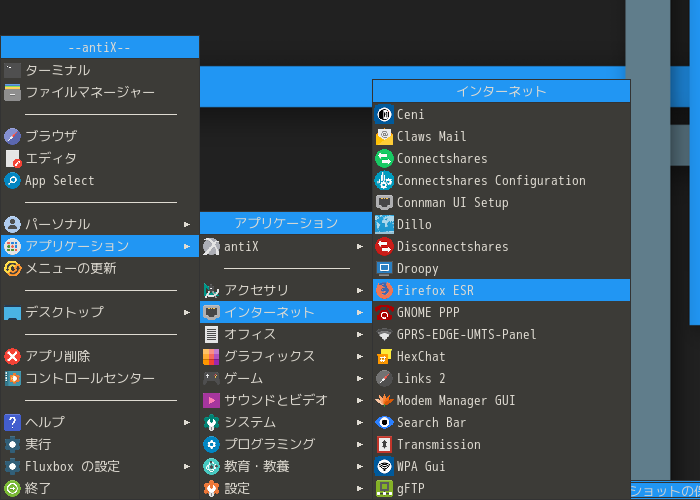Image resolution: width=700 pixels, height=500 pixels.
Task: Click the WPA Gui wifi icon
Action: (384, 466)
